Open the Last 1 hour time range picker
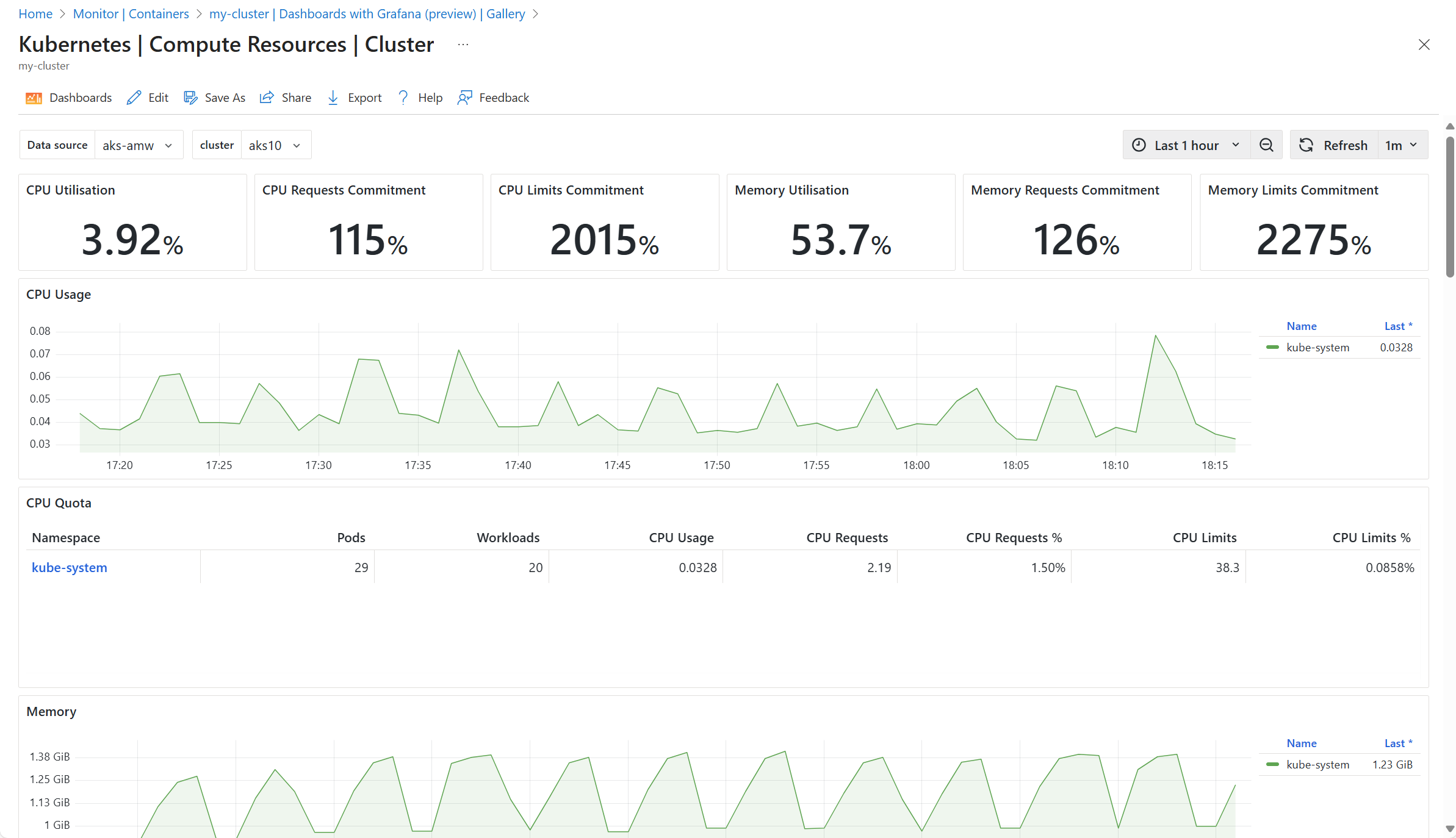This screenshot has width=1456, height=838. (1186, 145)
